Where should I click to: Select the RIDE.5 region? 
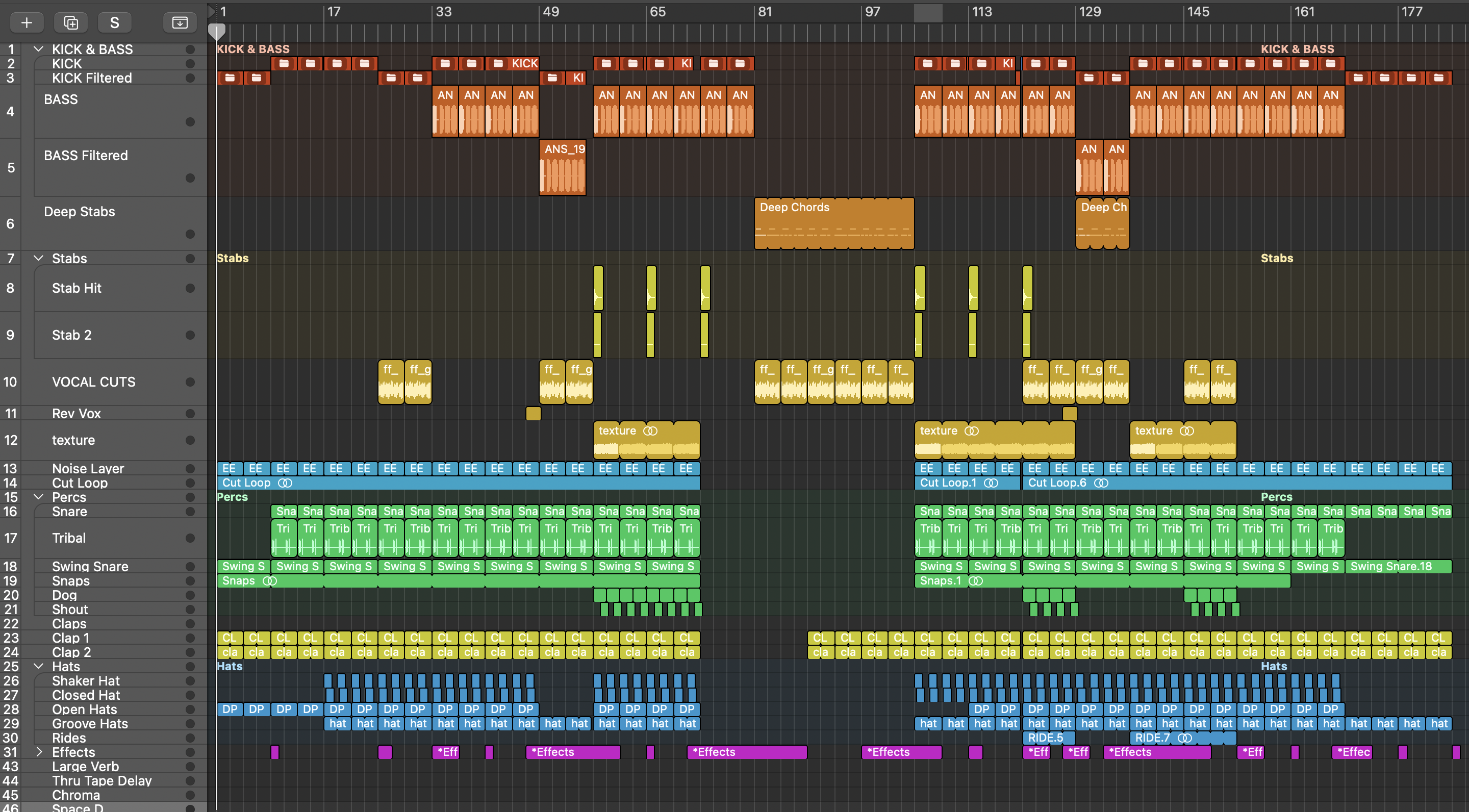click(x=1048, y=738)
